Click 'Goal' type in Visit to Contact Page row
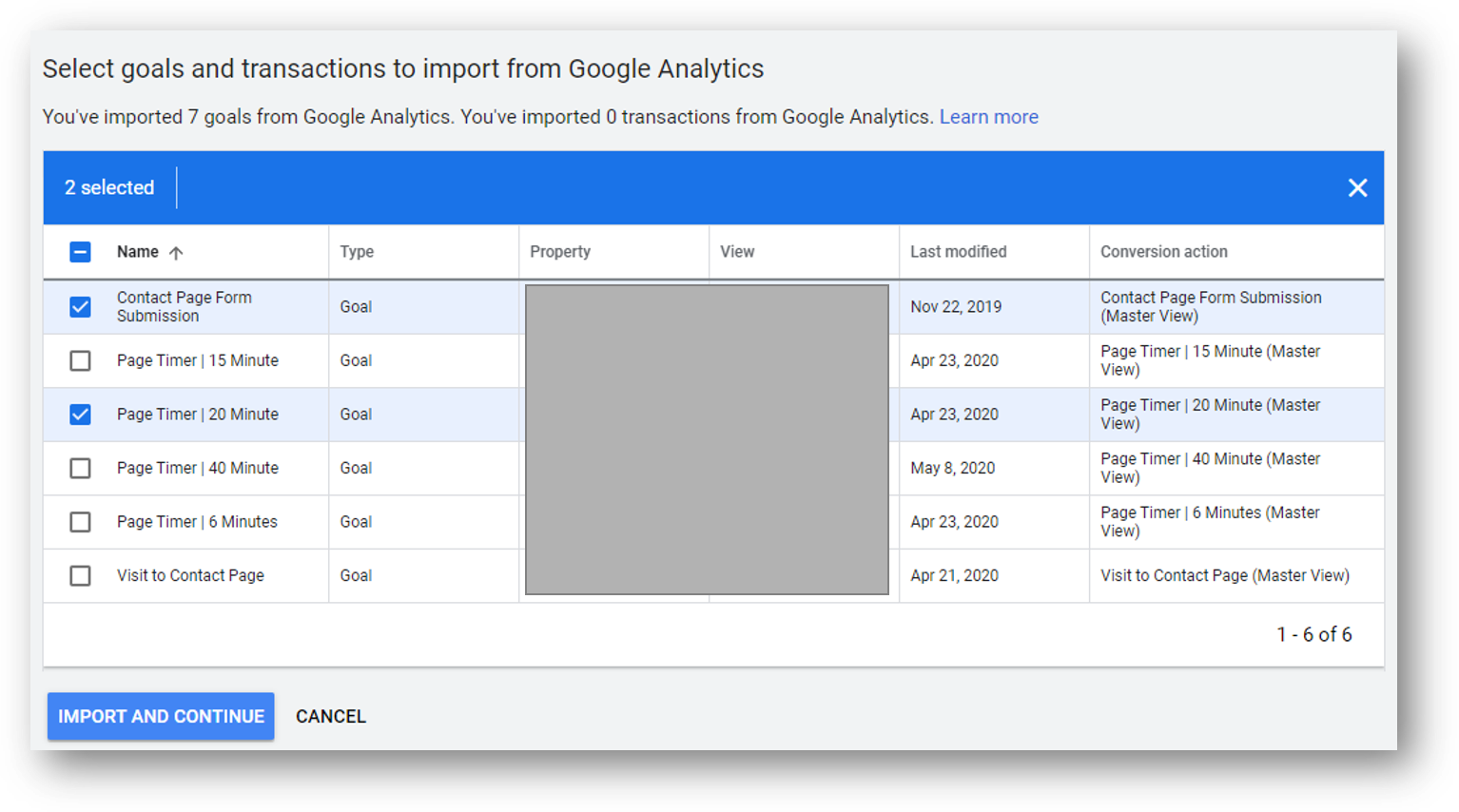1459x812 pixels. [356, 576]
